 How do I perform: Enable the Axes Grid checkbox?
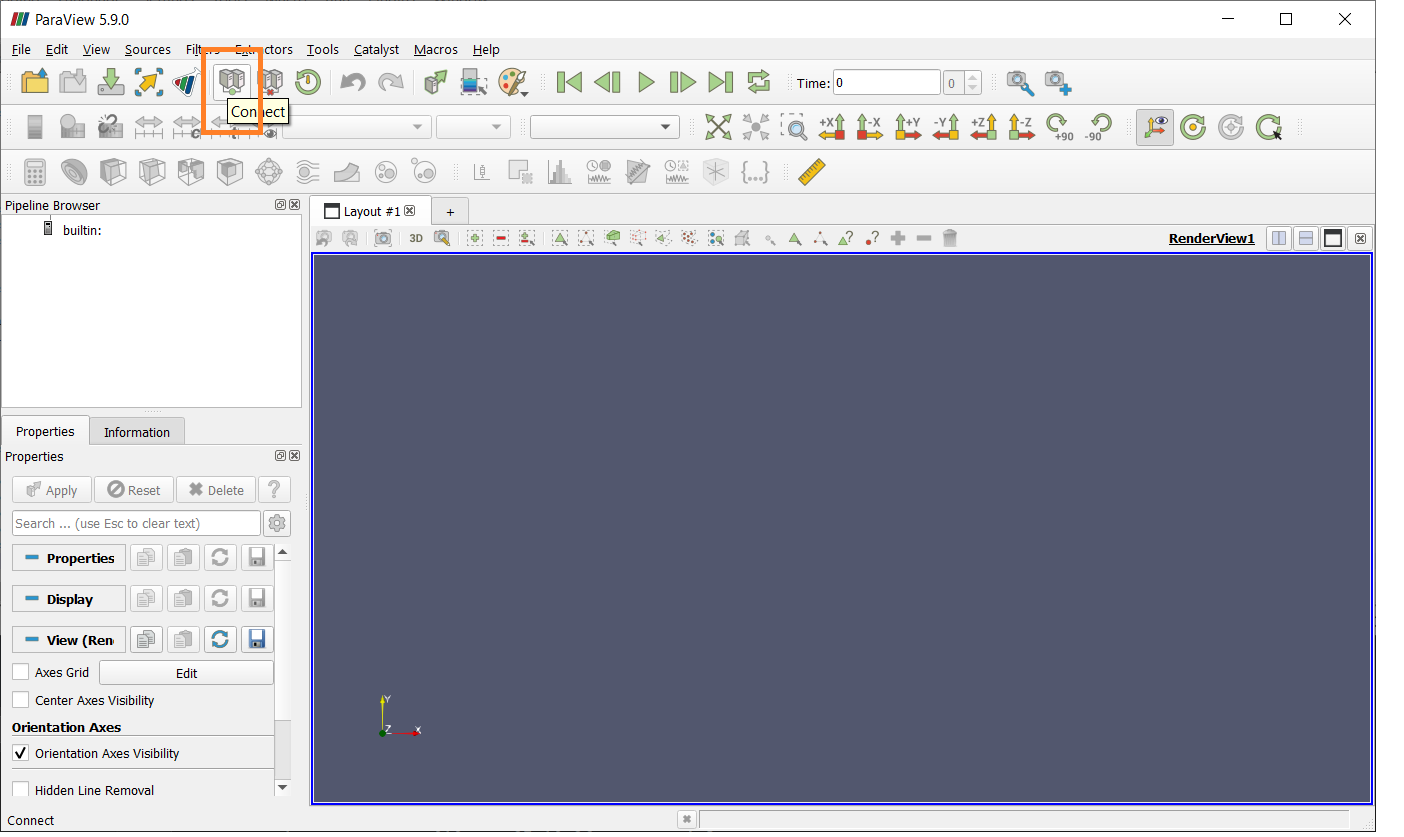tap(20, 672)
